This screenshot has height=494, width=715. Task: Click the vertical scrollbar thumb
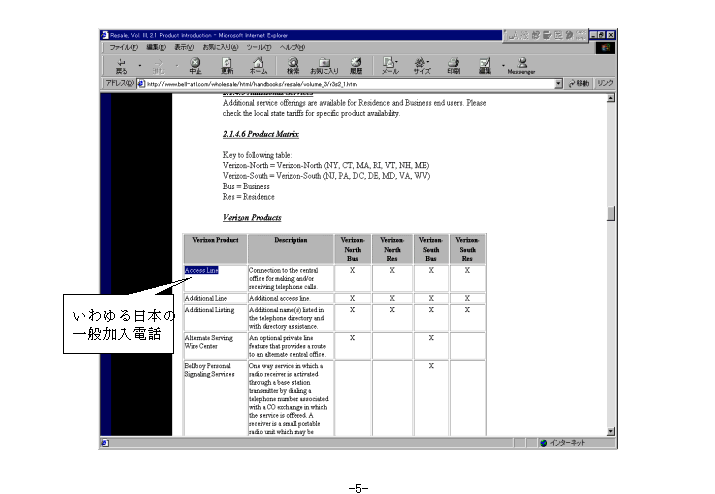click(611, 213)
